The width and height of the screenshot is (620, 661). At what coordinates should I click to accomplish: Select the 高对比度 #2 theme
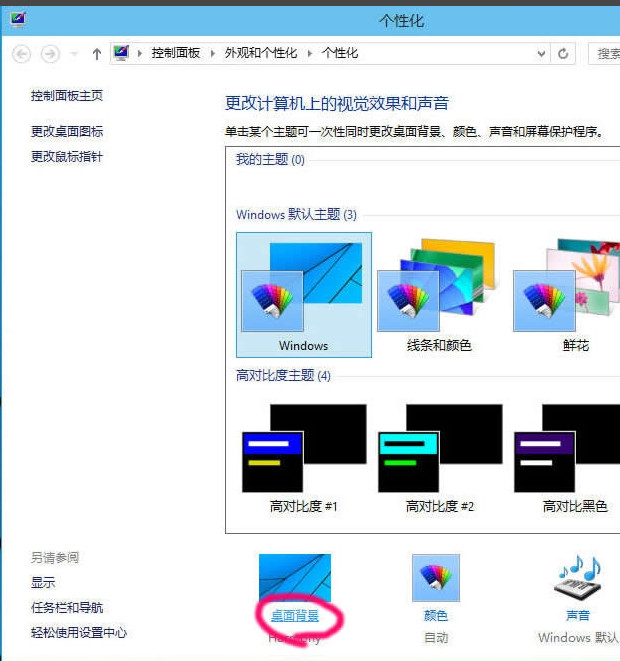pyautogui.click(x=440, y=458)
